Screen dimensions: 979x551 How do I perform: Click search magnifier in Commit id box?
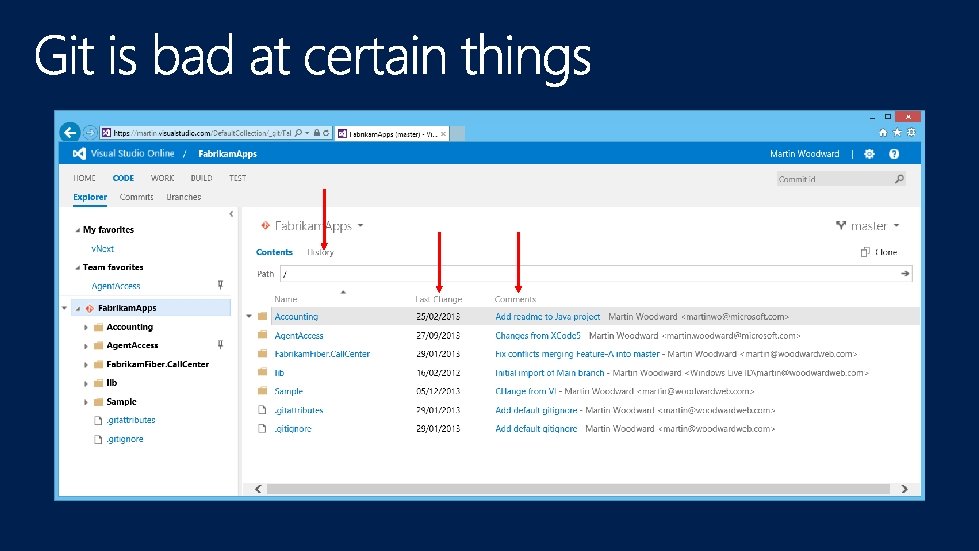[899, 179]
